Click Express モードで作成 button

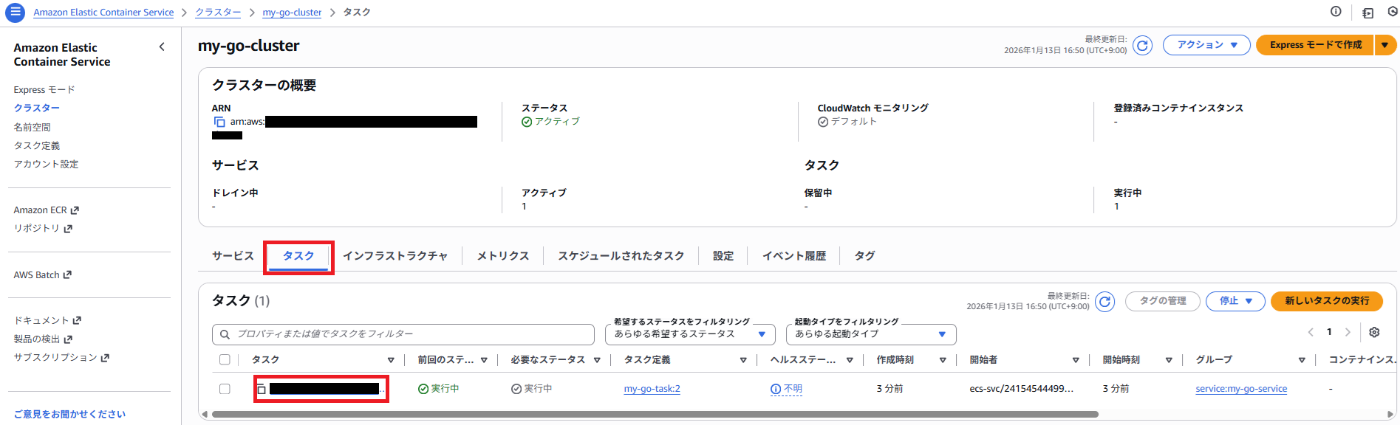click(1314, 45)
